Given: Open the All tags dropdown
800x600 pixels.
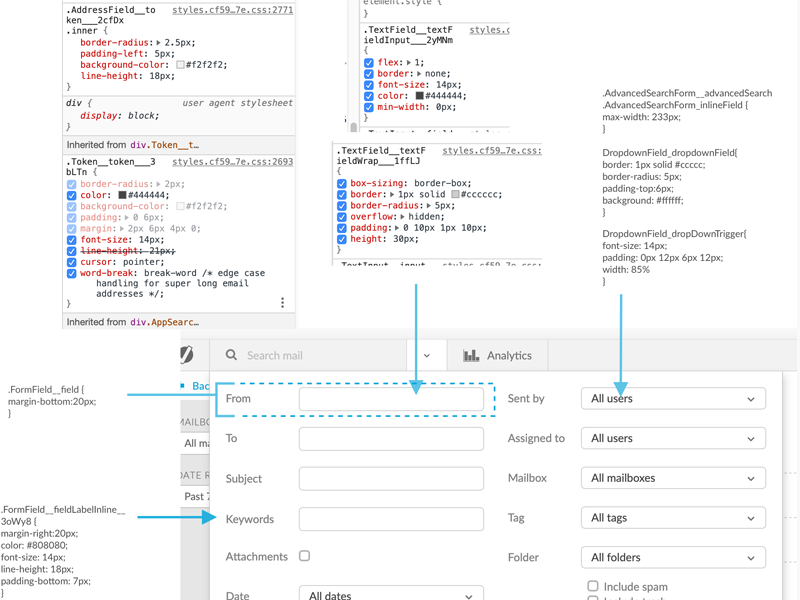Looking at the screenshot, I should (673, 518).
